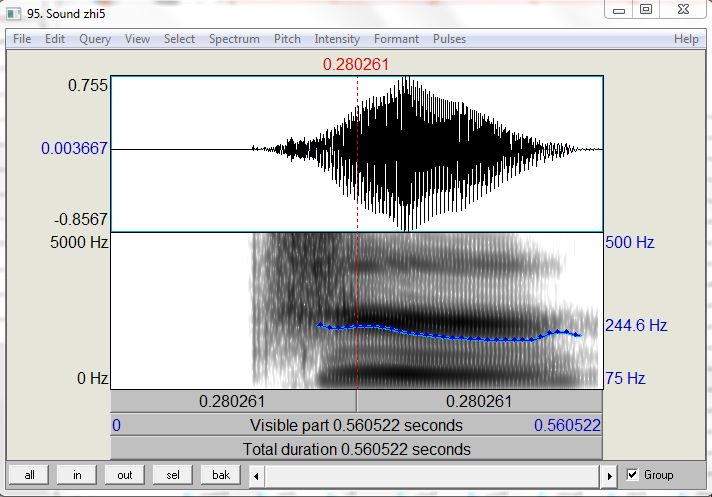Open the Pulses menu
Screen dimensions: 712x497
click(449, 39)
